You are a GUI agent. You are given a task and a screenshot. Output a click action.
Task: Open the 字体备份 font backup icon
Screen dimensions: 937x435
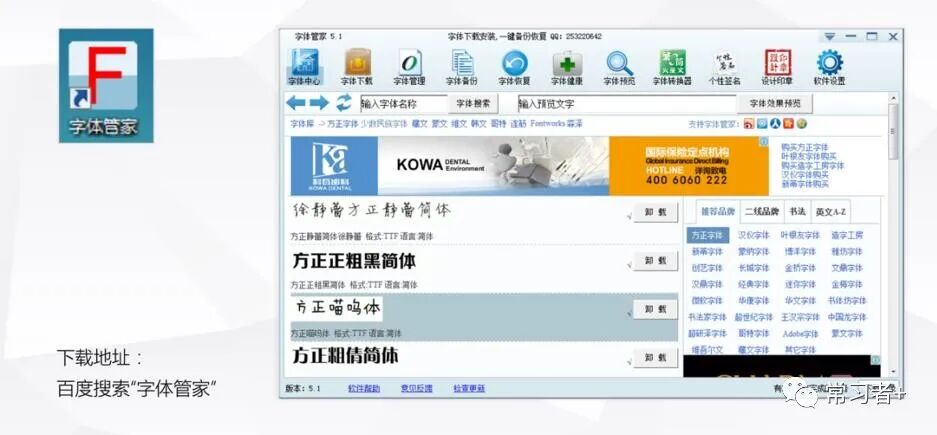point(462,68)
